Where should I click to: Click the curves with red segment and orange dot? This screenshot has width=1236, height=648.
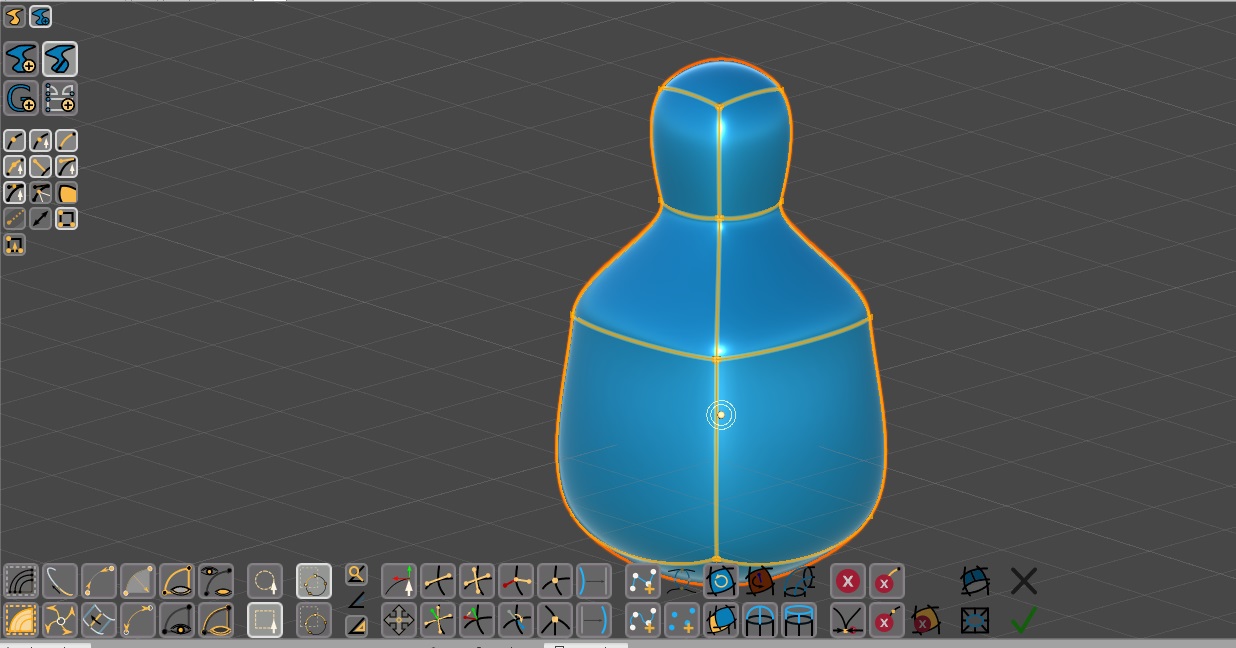pos(515,581)
